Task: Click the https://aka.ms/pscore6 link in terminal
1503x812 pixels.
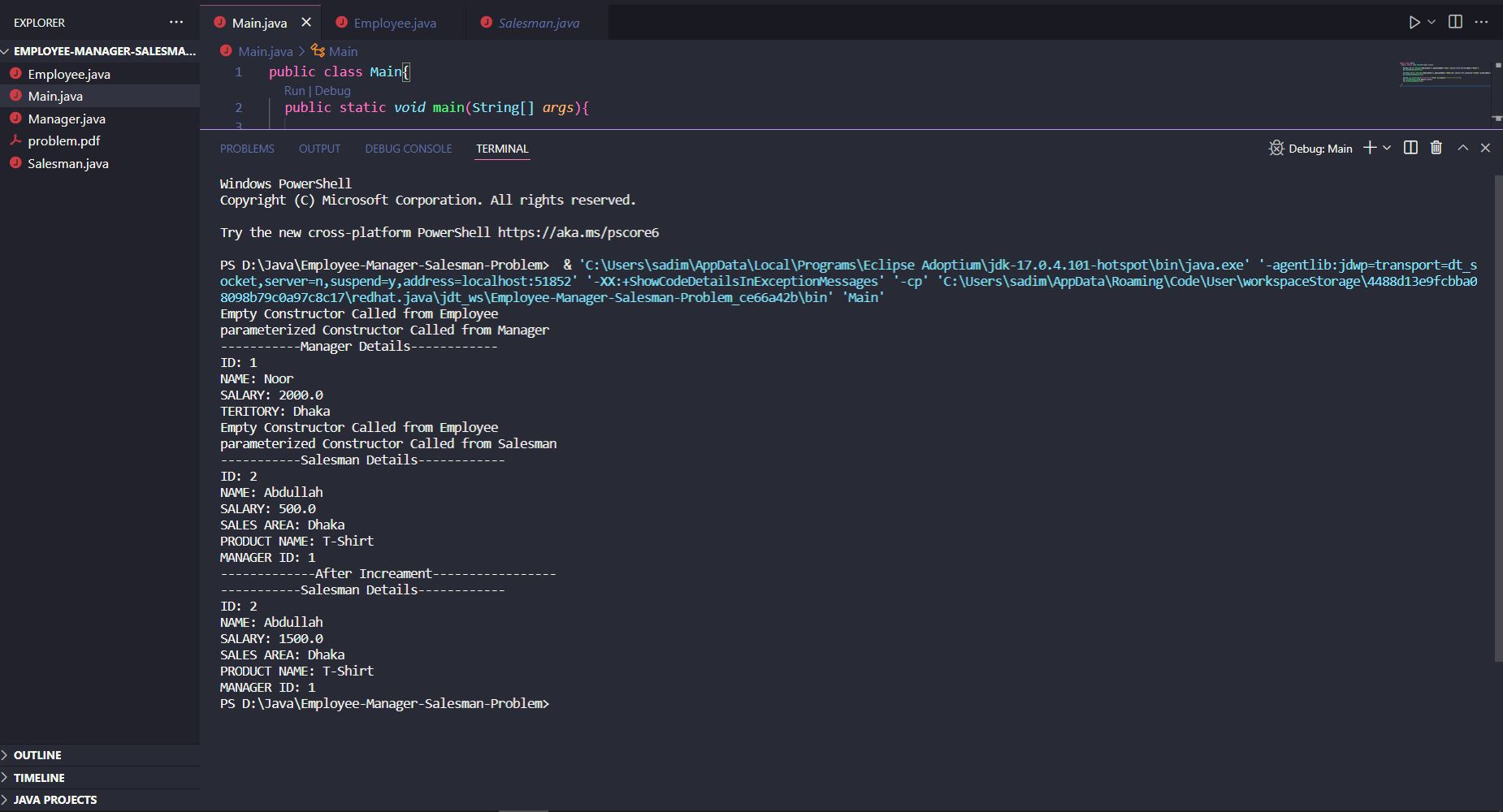Action: coord(578,232)
